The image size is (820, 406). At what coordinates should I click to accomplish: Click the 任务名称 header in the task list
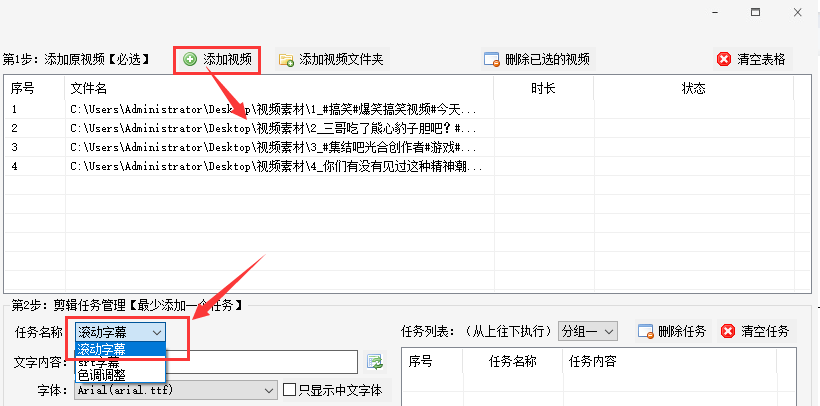coord(512,362)
